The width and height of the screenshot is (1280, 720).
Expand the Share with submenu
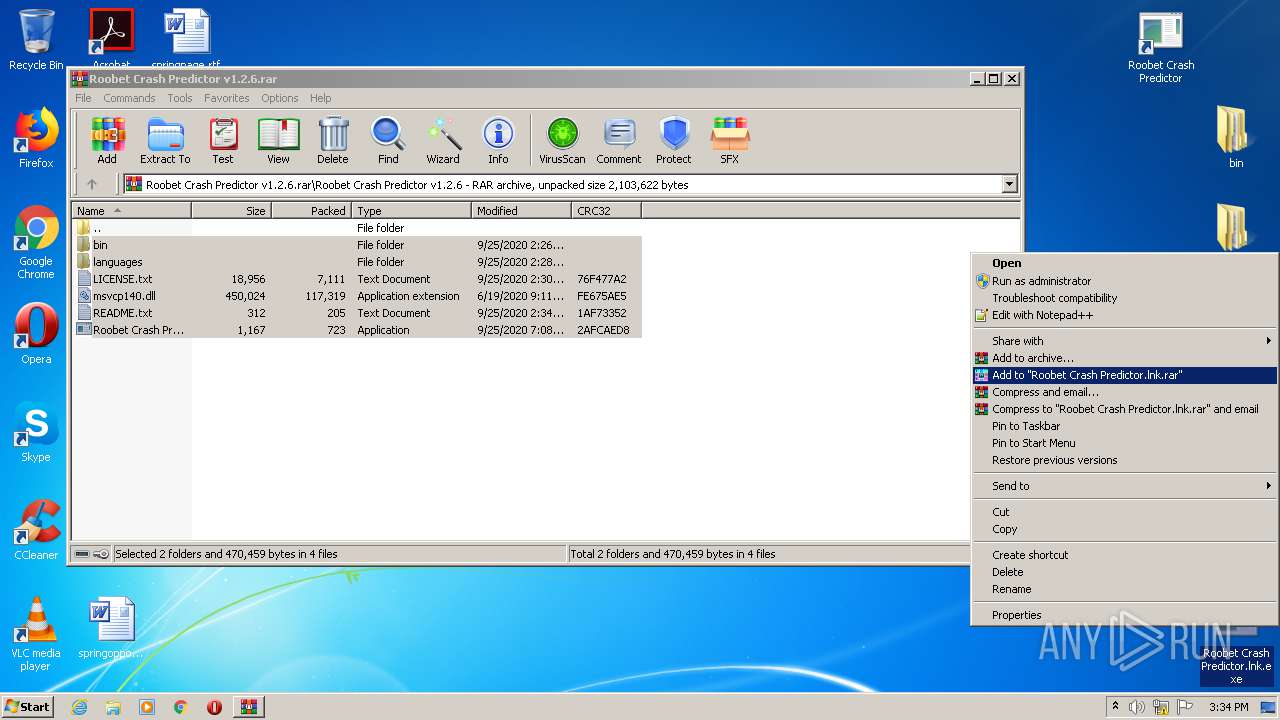[x=1125, y=341]
